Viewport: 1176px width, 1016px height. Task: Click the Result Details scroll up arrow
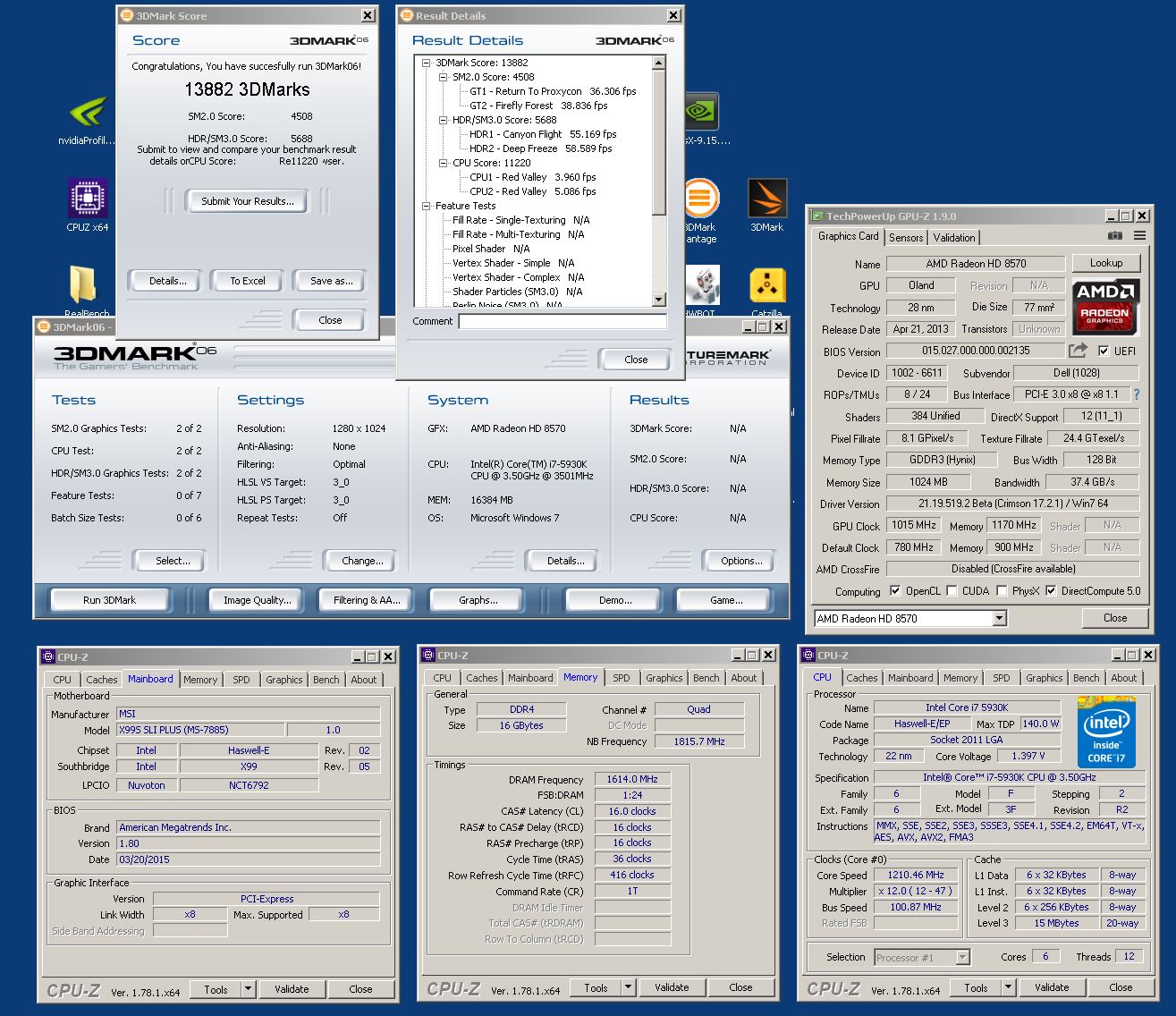[x=659, y=63]
